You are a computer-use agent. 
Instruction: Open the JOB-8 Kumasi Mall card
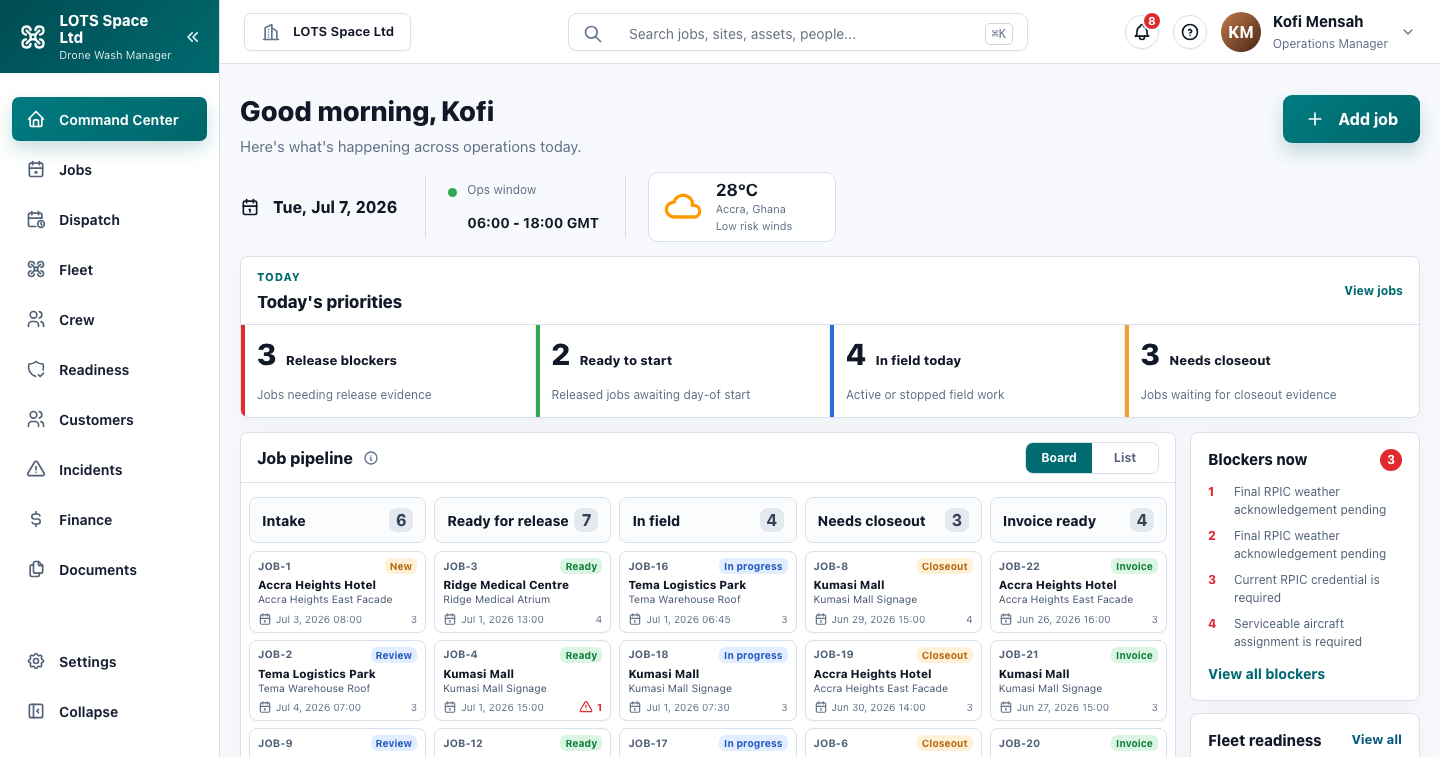(x=893, y=592)
